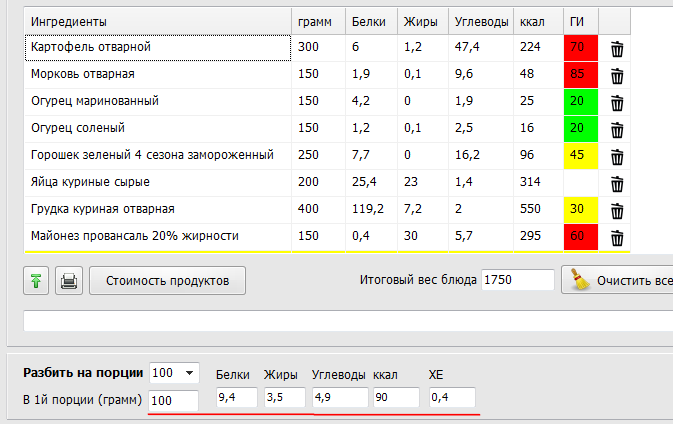The width and height of the screenshot is (673, 424).
Task: Remove Огурец соленый using its trash icon
Action: pyautogui.click(x=617, y=130)
